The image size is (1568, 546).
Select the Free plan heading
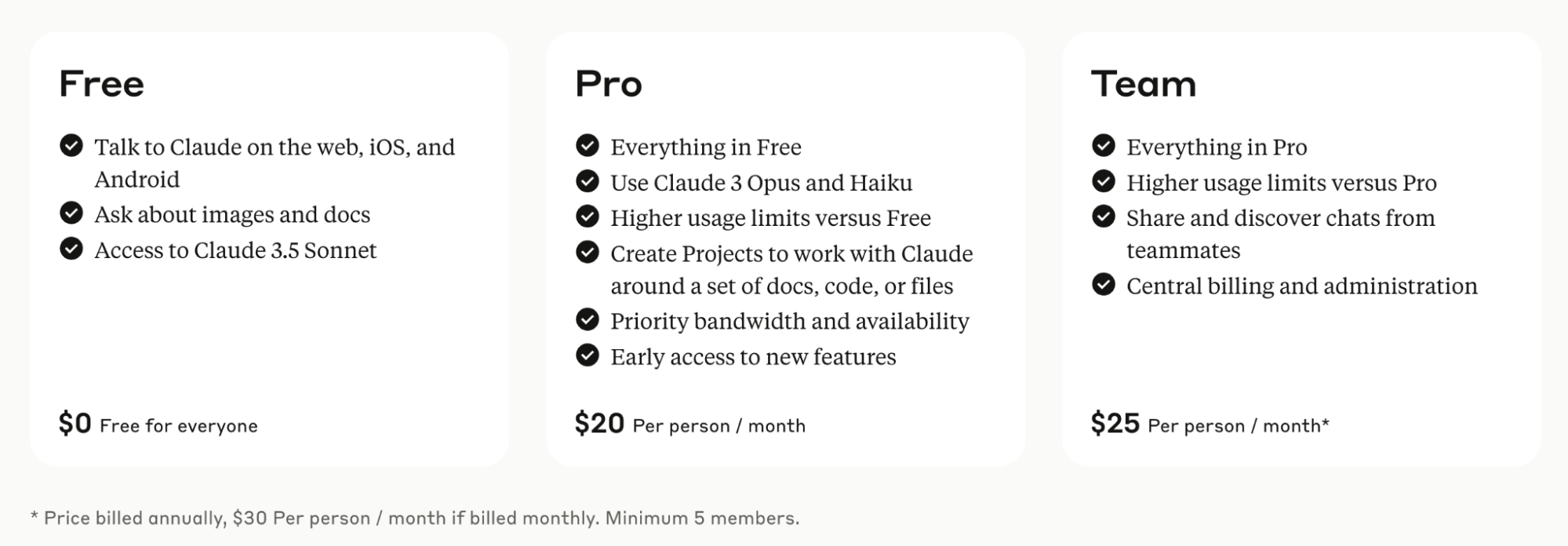[102, 84]
